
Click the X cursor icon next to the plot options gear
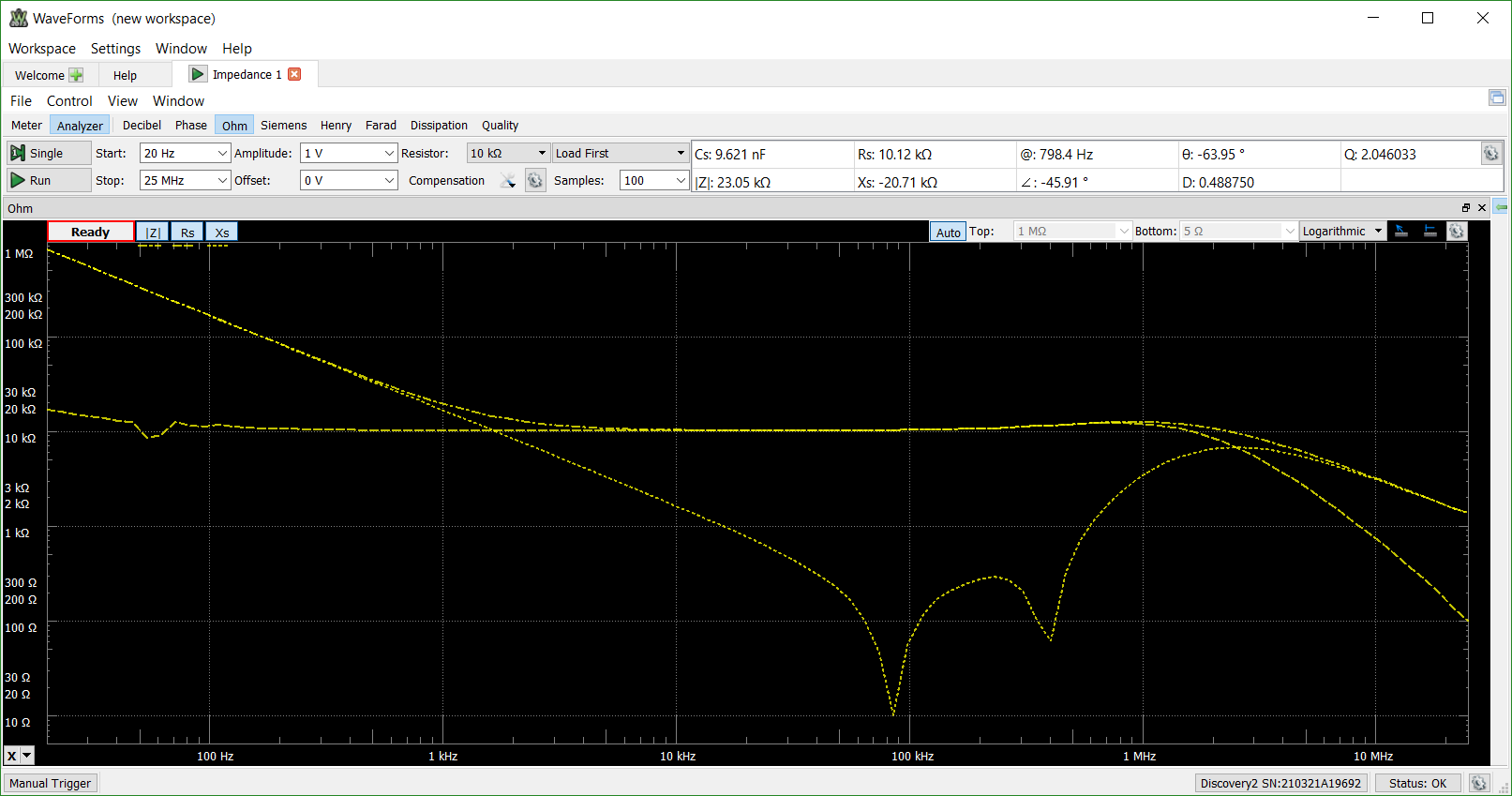tap(1401, 231)
